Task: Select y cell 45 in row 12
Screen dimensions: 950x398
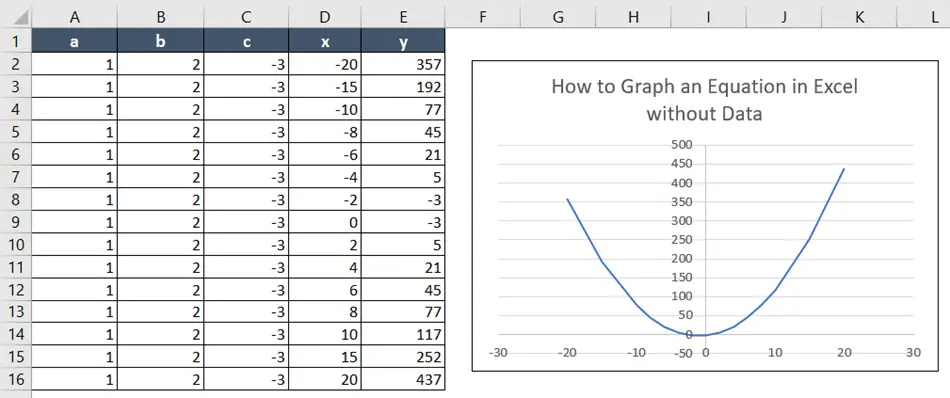Action: 404,290
